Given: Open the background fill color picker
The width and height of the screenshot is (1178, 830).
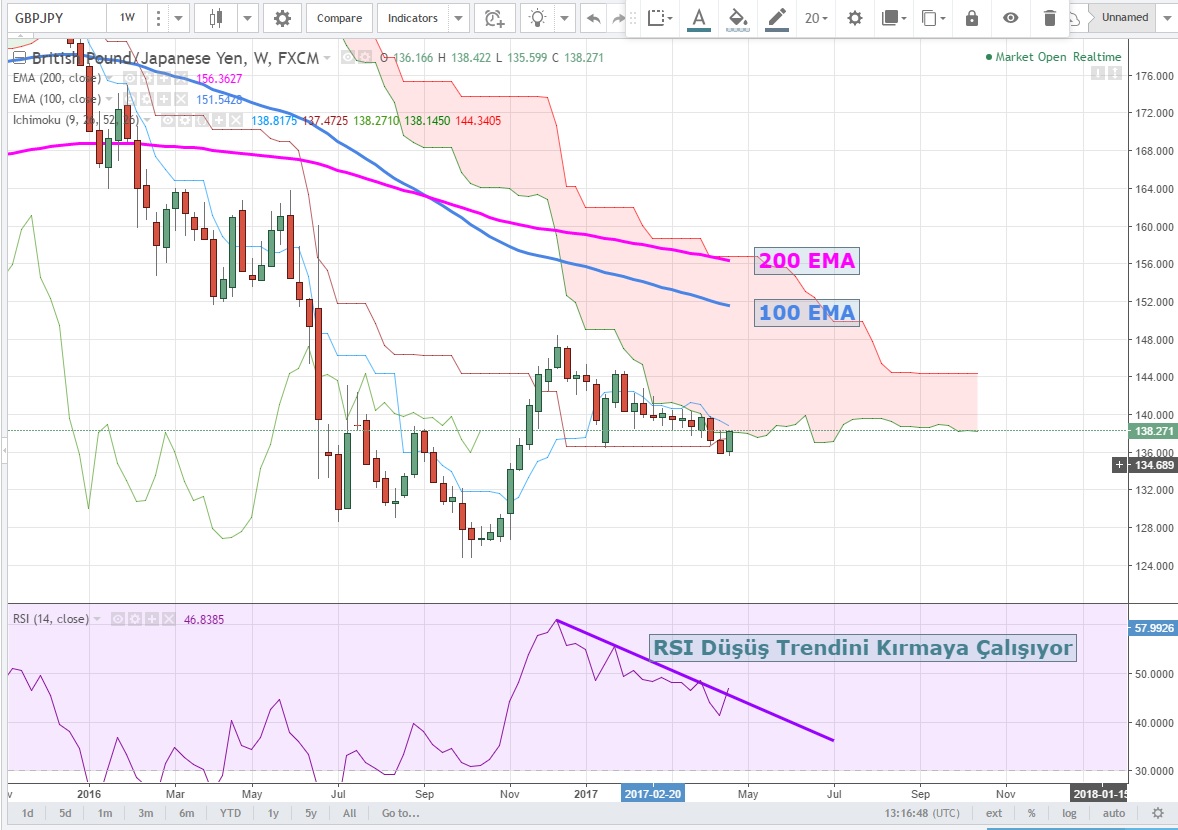Looking at the screenshot, I should [x=737, y=18].
